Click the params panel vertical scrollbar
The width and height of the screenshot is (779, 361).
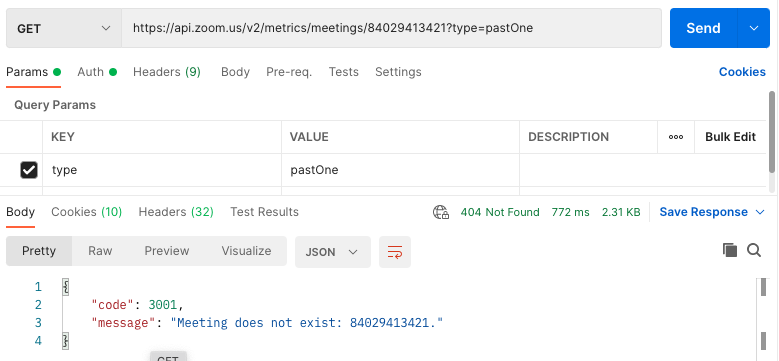(x=772, y=132)
